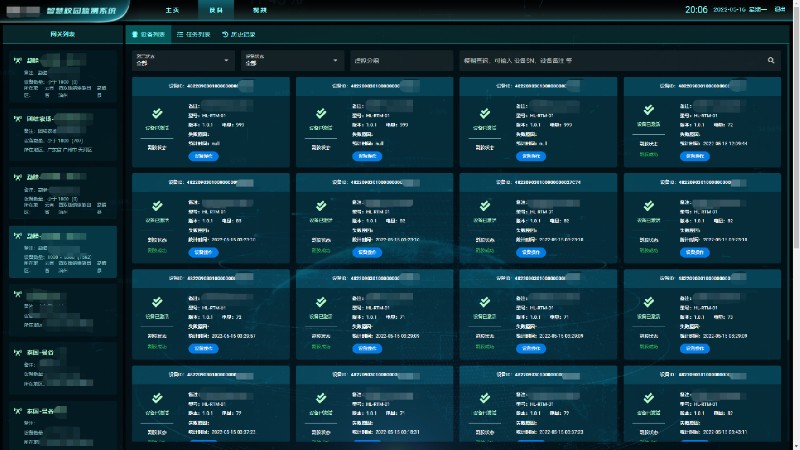The image size is (800, 450).
Task: Click checkmark icon on card with time 00:43:11
Action: tap(648, 398)
